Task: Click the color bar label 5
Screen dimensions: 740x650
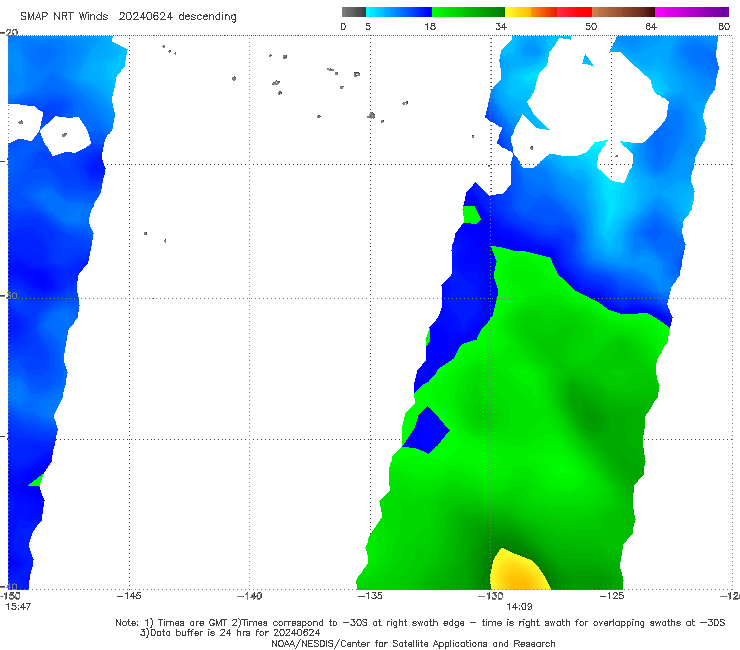Action: click(x=368, y=26)
